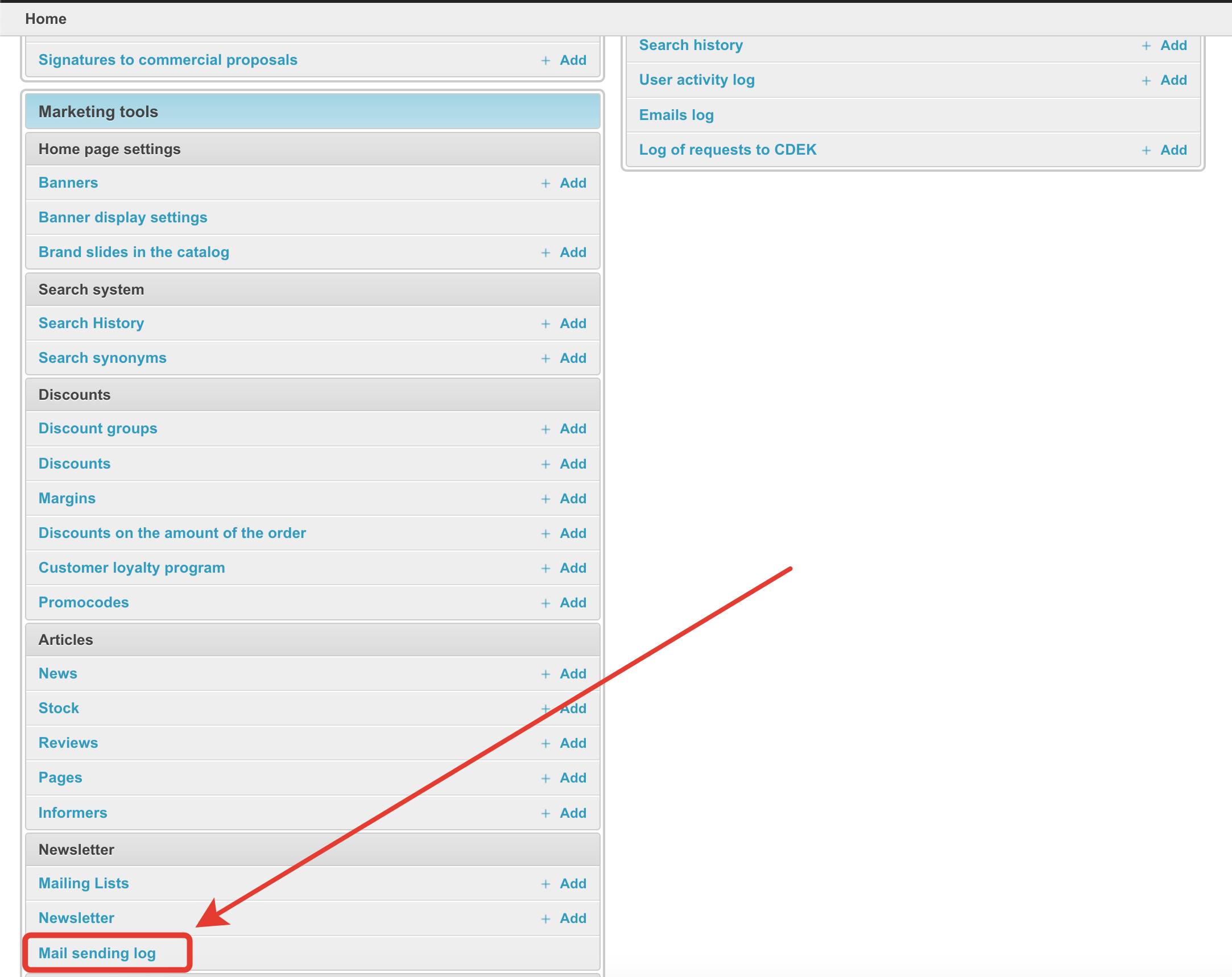Click the Marketing tools section header
The image size is (1232, 977).
[98, 111]
